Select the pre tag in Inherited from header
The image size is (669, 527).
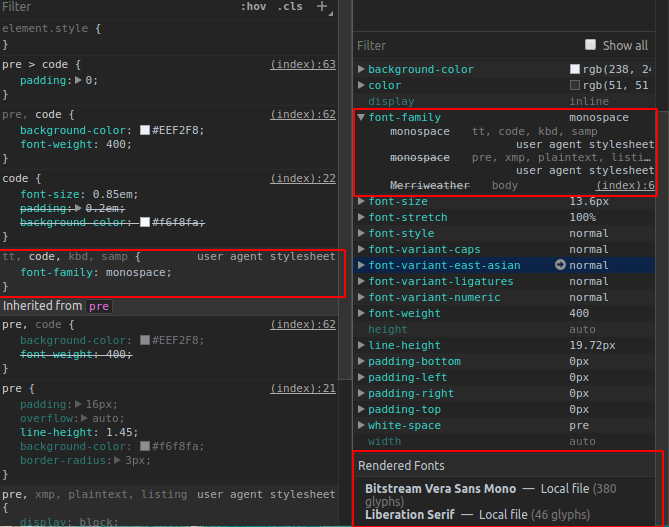99,306
